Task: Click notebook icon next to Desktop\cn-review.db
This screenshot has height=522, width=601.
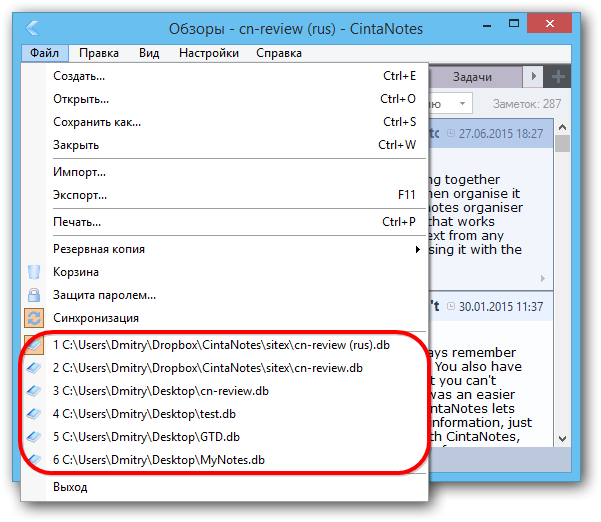Action: [34, 391]
